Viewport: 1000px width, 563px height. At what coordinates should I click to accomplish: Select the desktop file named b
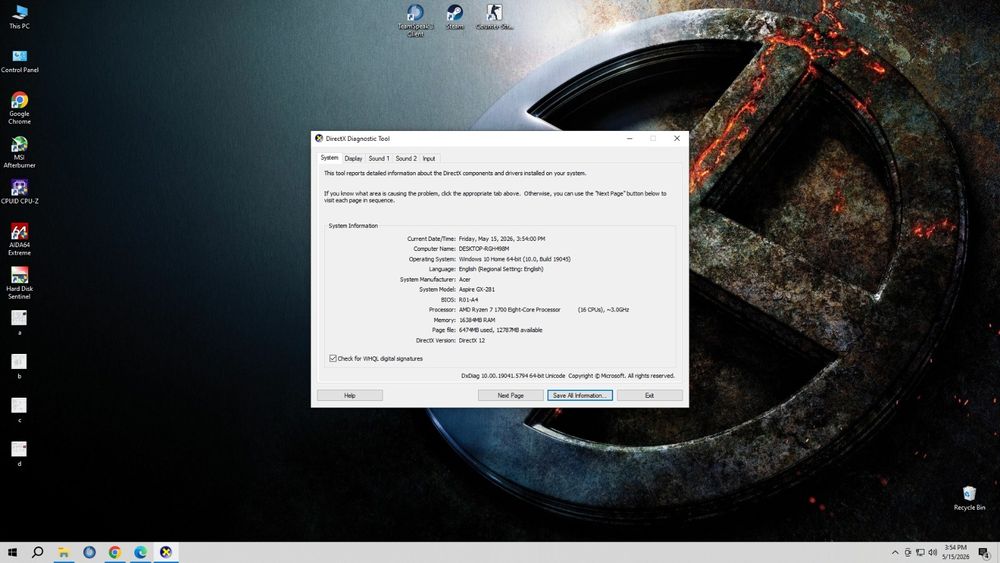[19, 367]
